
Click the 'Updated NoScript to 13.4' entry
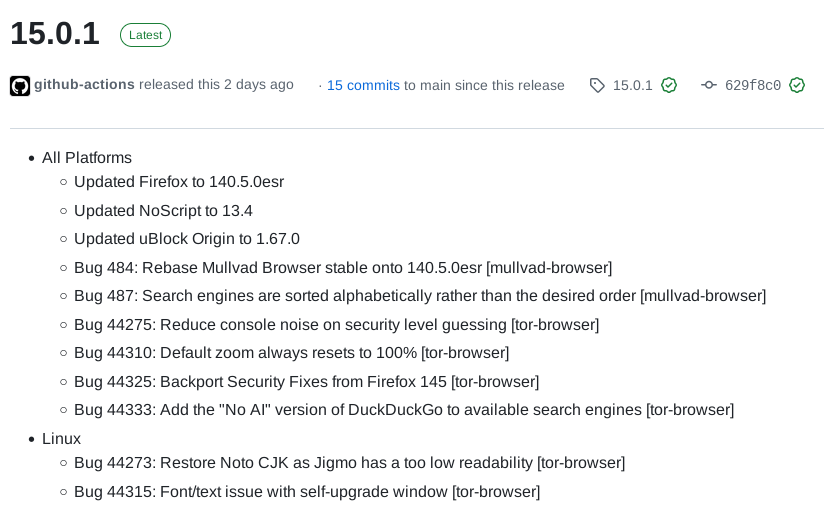point(163,211)
